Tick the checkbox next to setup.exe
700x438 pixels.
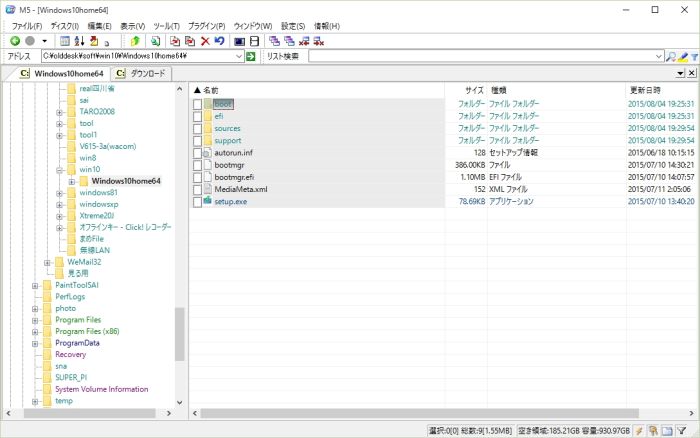(x=197, y=202)
